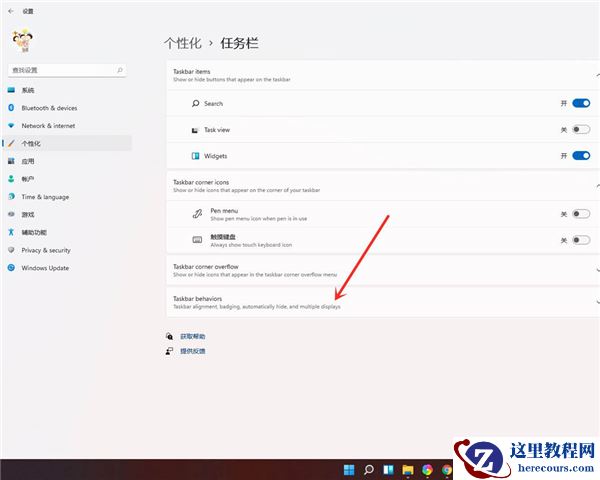600x480 pixels.
Task: Enable the 触摸键盘 touch keyboard toggle
Action: (x=581, y=240)
